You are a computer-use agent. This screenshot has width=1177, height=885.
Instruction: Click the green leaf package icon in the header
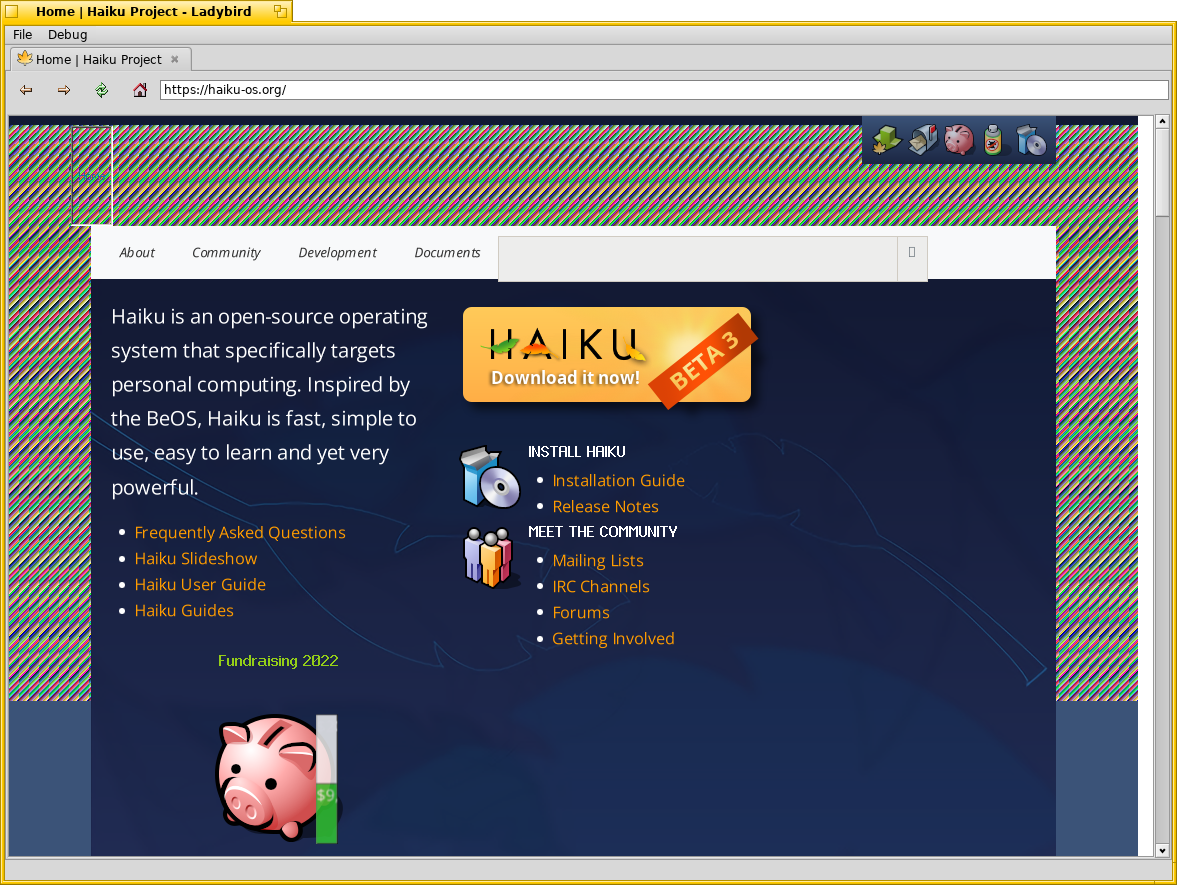tap(886, 140)
